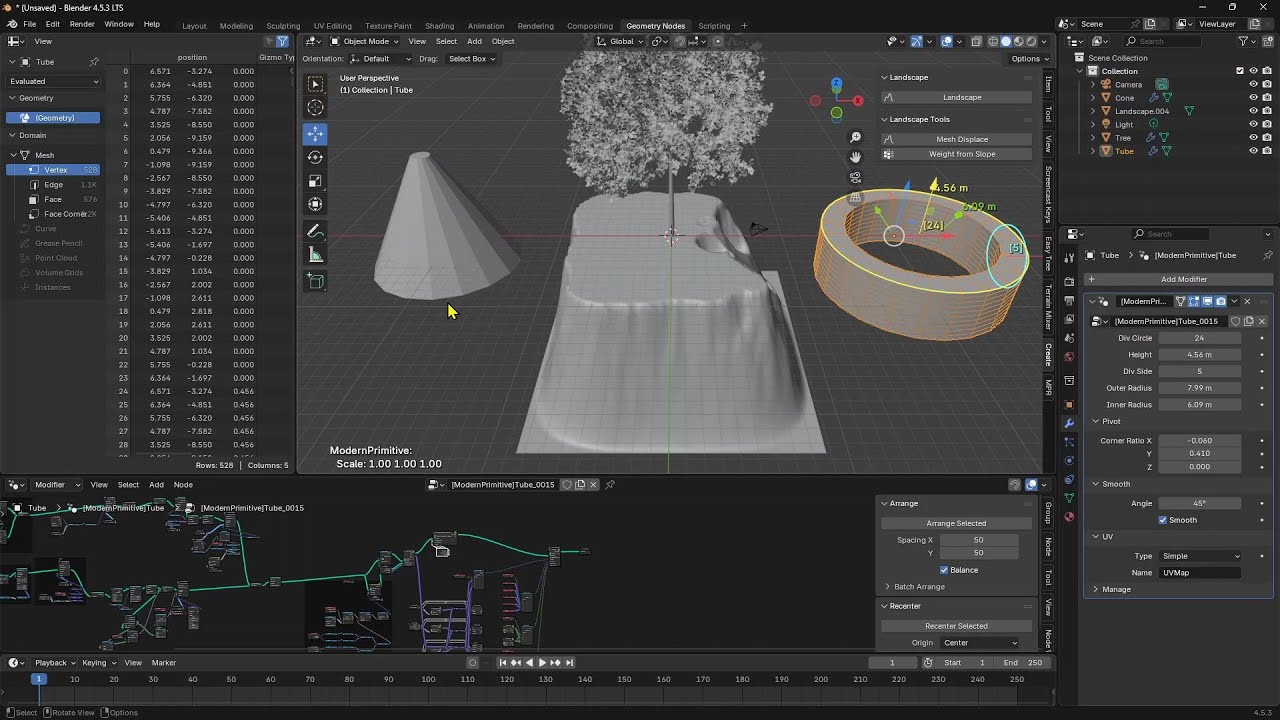This screenshot has width=1280, height=720.
Task: Click the Mesh Displace button
Action: point(961,139)
